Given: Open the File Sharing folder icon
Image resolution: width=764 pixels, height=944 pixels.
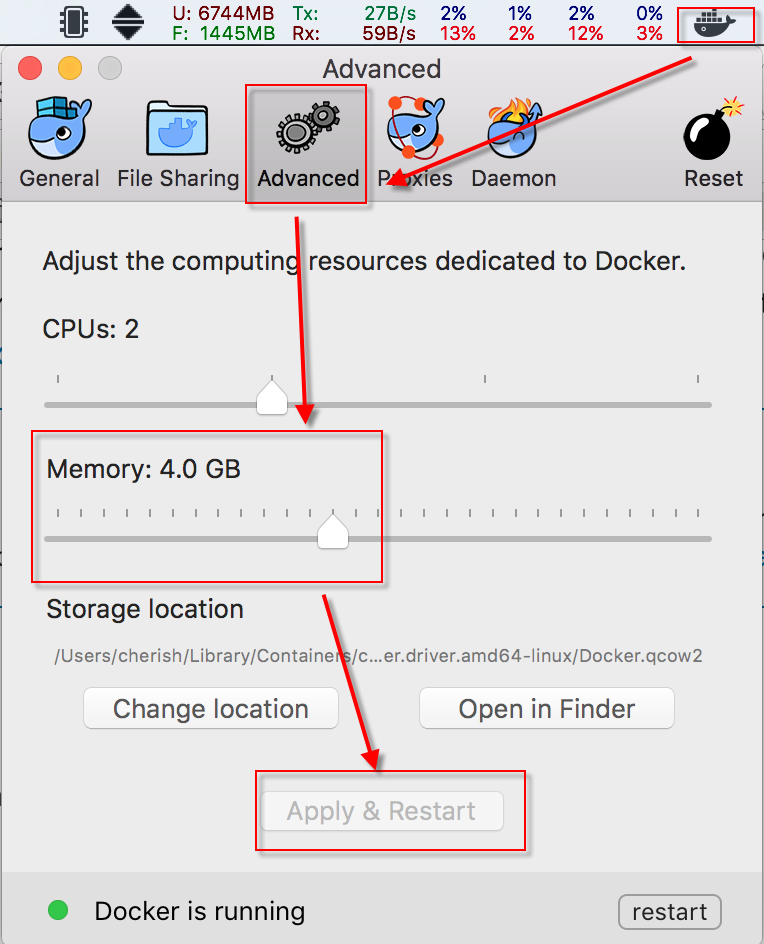Looking at the screenshot, I should tap(177, 129).
